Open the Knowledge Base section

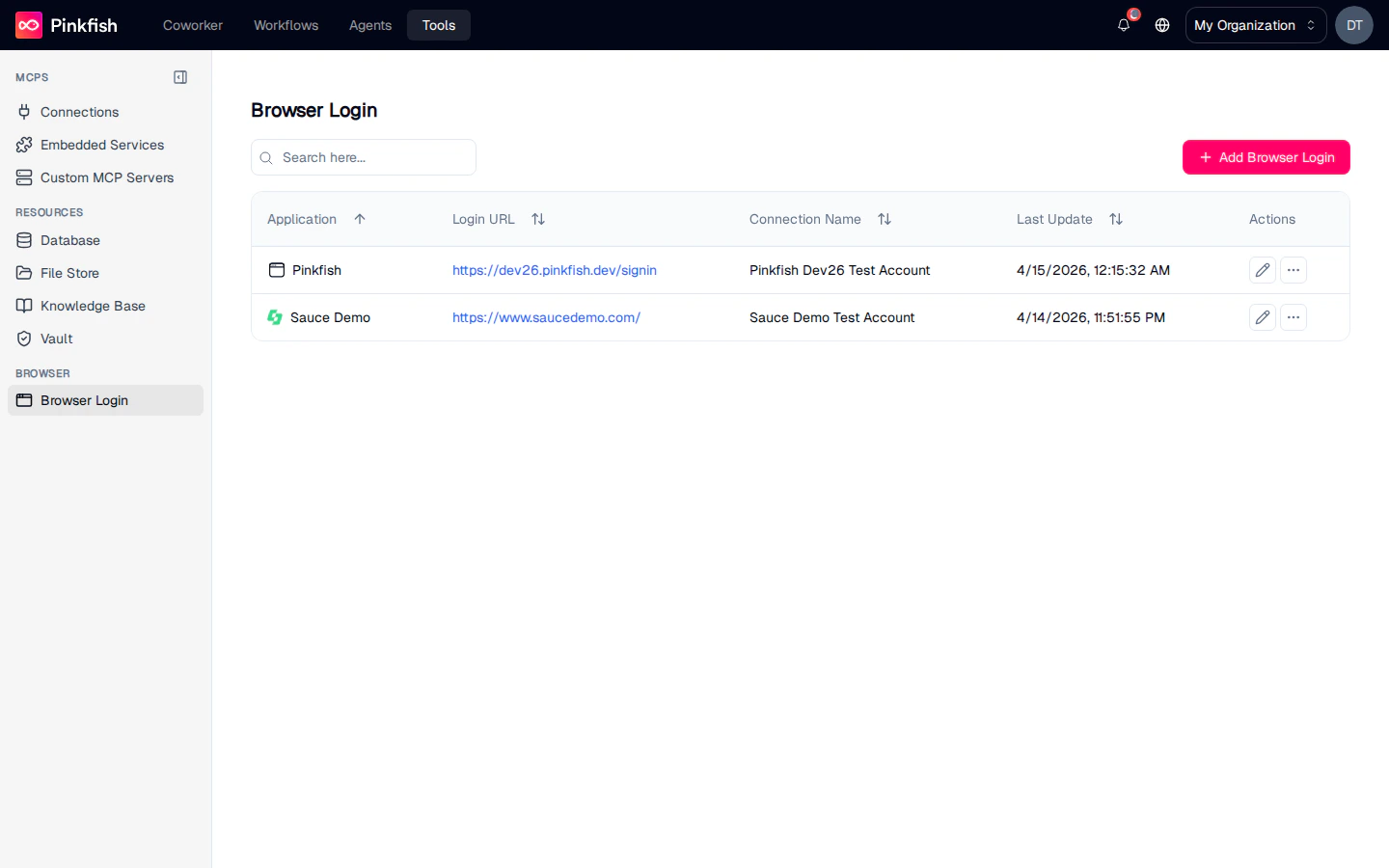tap(91, 306)
